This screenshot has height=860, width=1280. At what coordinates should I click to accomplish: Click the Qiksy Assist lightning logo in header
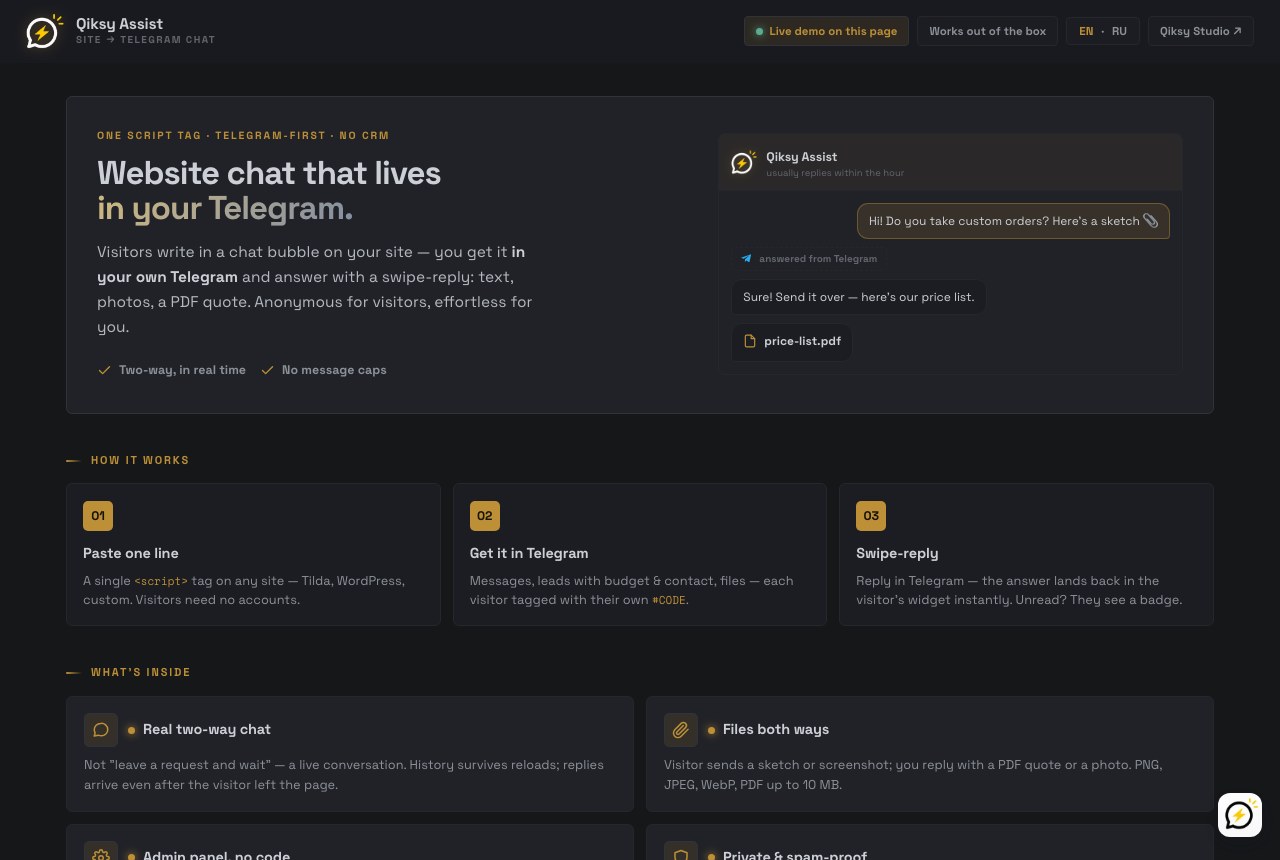[43, 32]
